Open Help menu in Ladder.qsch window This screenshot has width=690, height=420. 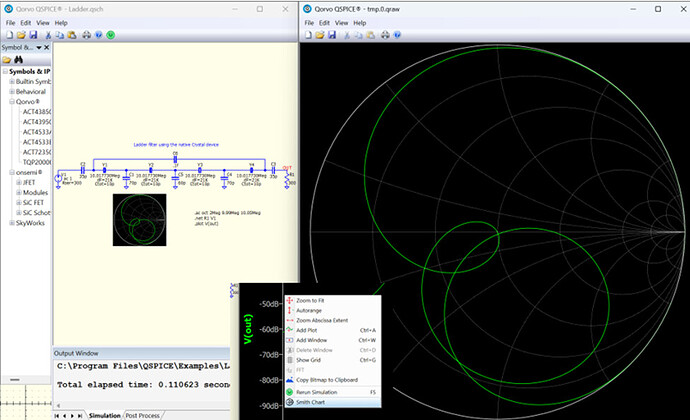click(x=61, y=23)
